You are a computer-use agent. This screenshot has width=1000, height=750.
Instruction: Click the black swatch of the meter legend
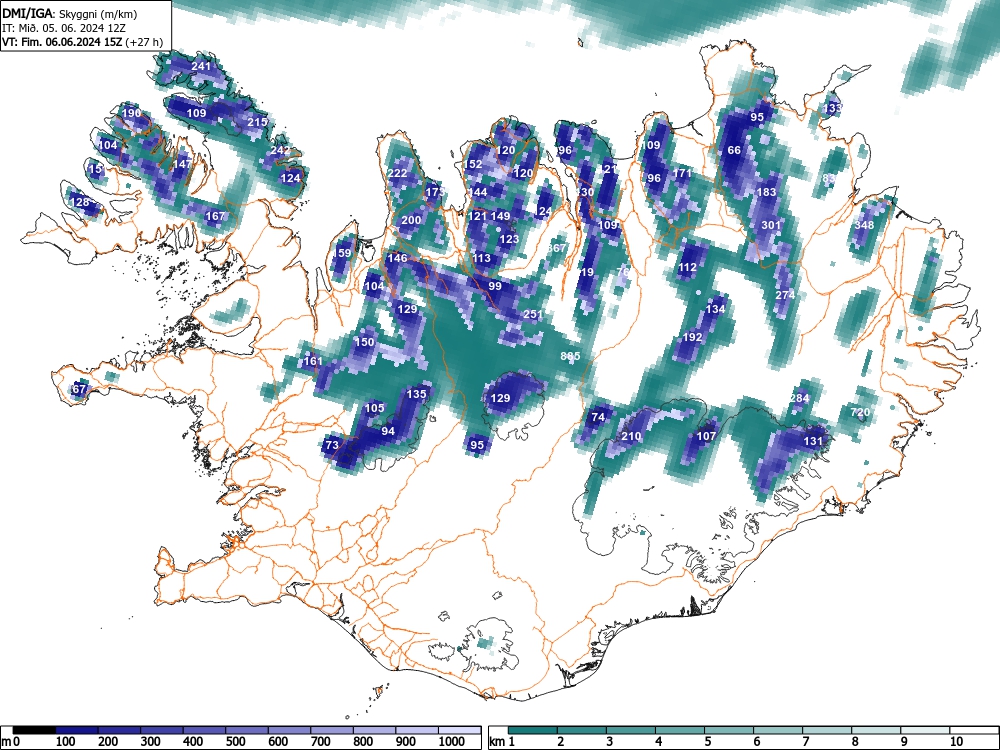click(x=34, y=730)
